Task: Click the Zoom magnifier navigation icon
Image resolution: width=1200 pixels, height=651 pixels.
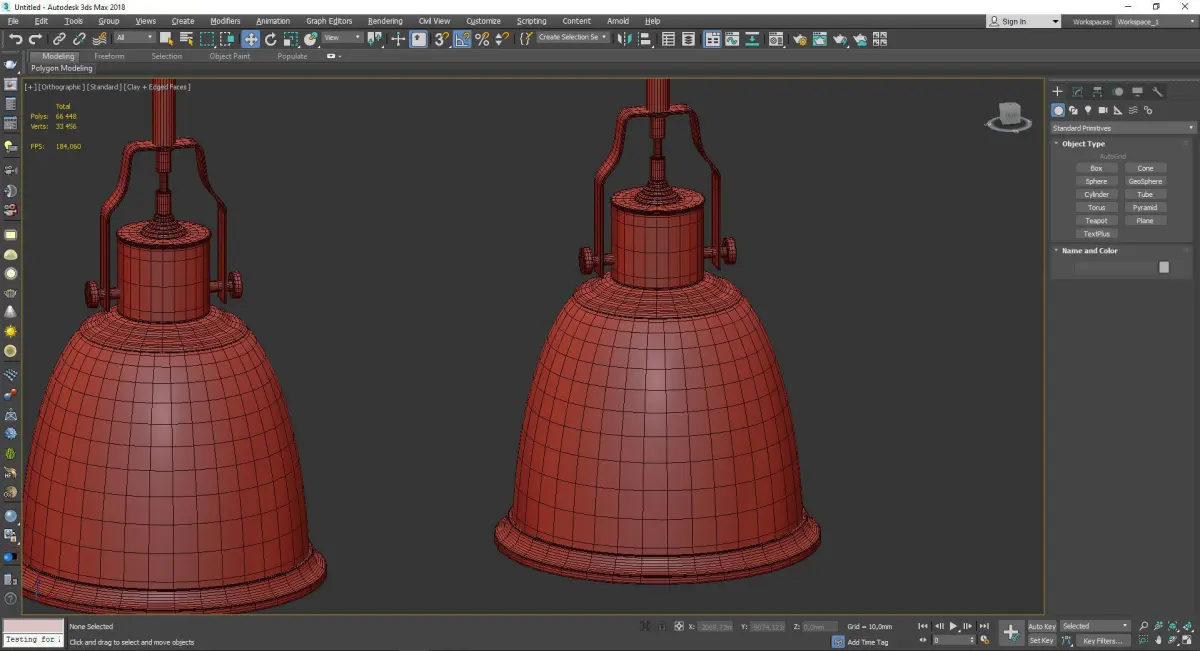Action: point(1144,626)
